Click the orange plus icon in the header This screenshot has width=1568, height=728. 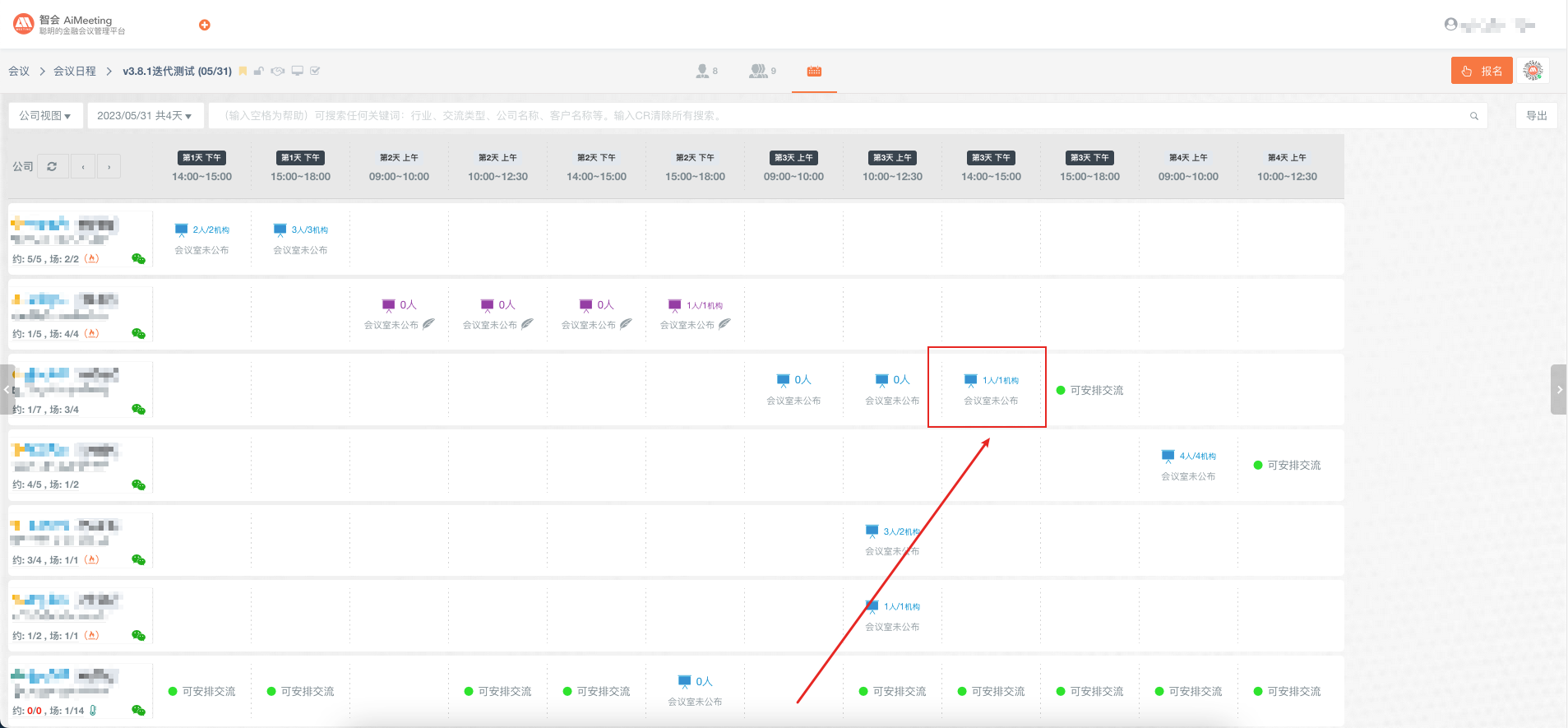[x=205, y=25]
